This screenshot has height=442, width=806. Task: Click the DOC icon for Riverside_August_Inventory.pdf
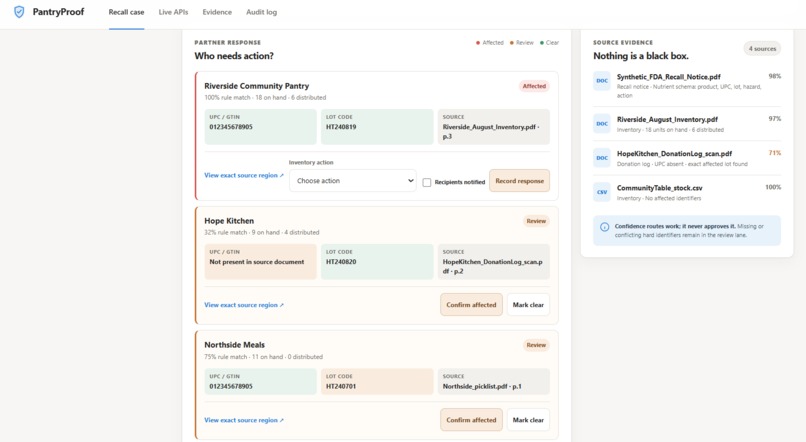(602, 124)
